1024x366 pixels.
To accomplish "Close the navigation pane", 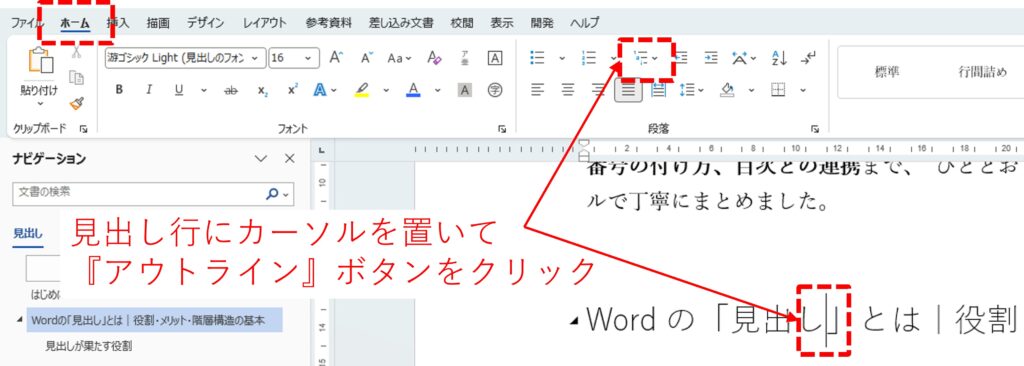I will pyautogui.click(x=290, y=158).
